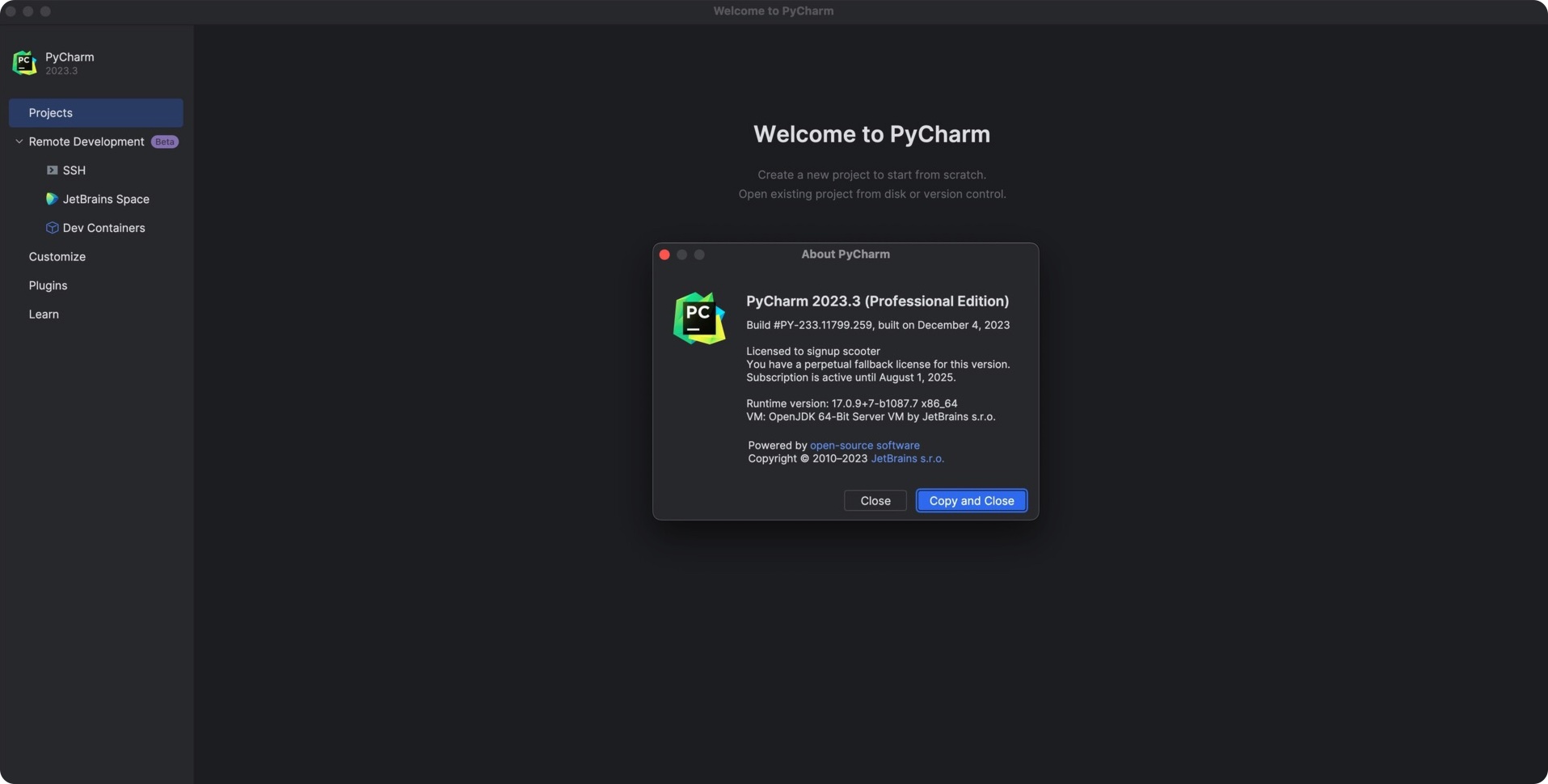This screenshot has height=784, width=1548.
Task: Collapse the Remote Development section
Action: click(x=19, y=141)
